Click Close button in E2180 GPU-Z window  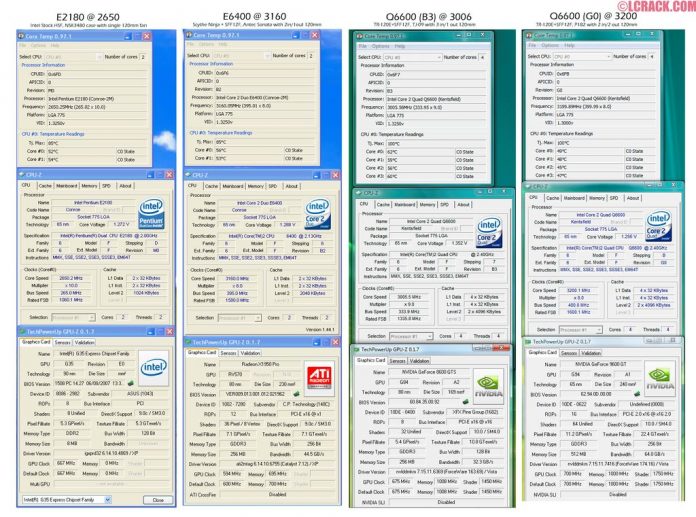[158, 500]
